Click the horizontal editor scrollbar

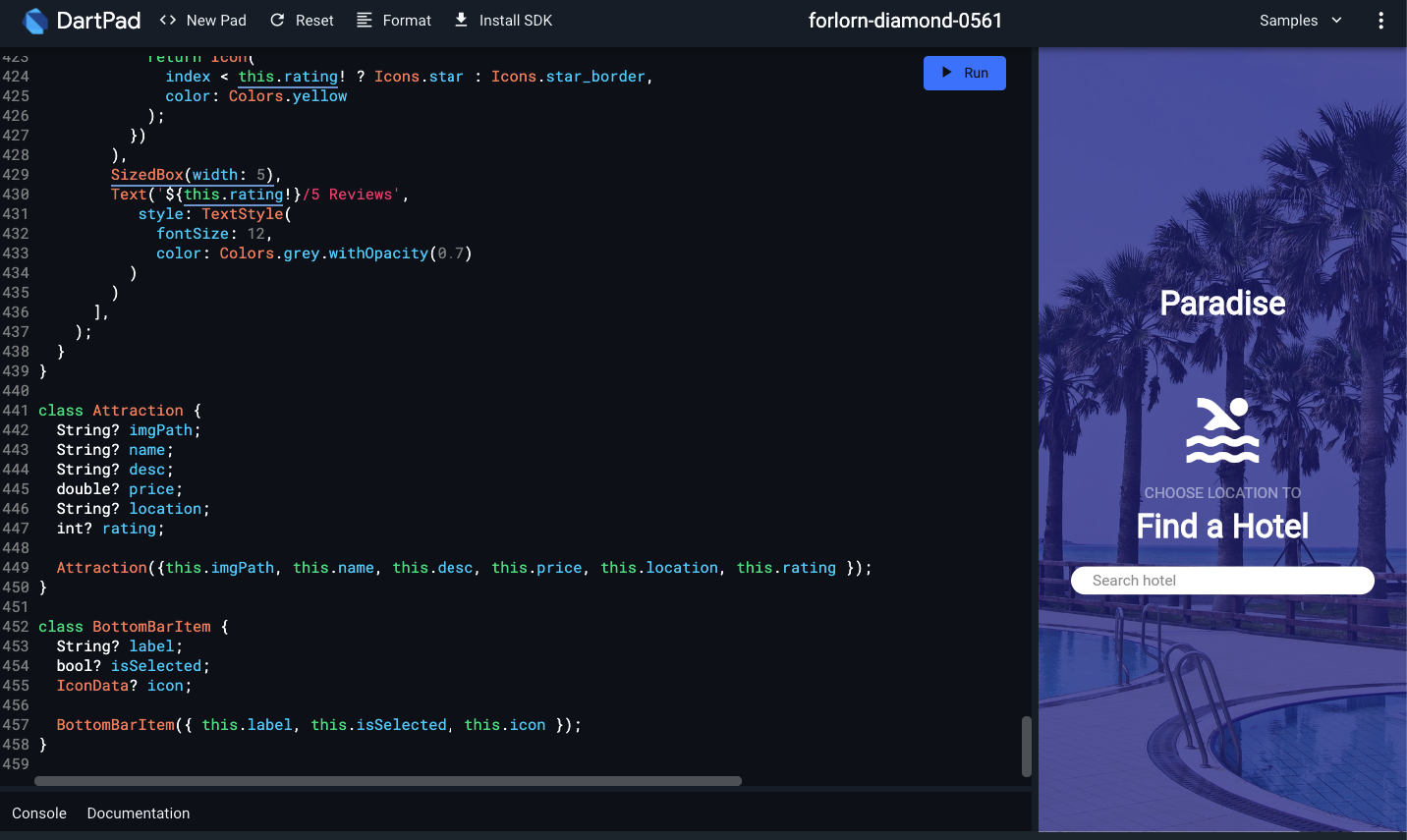coord(388,781)
